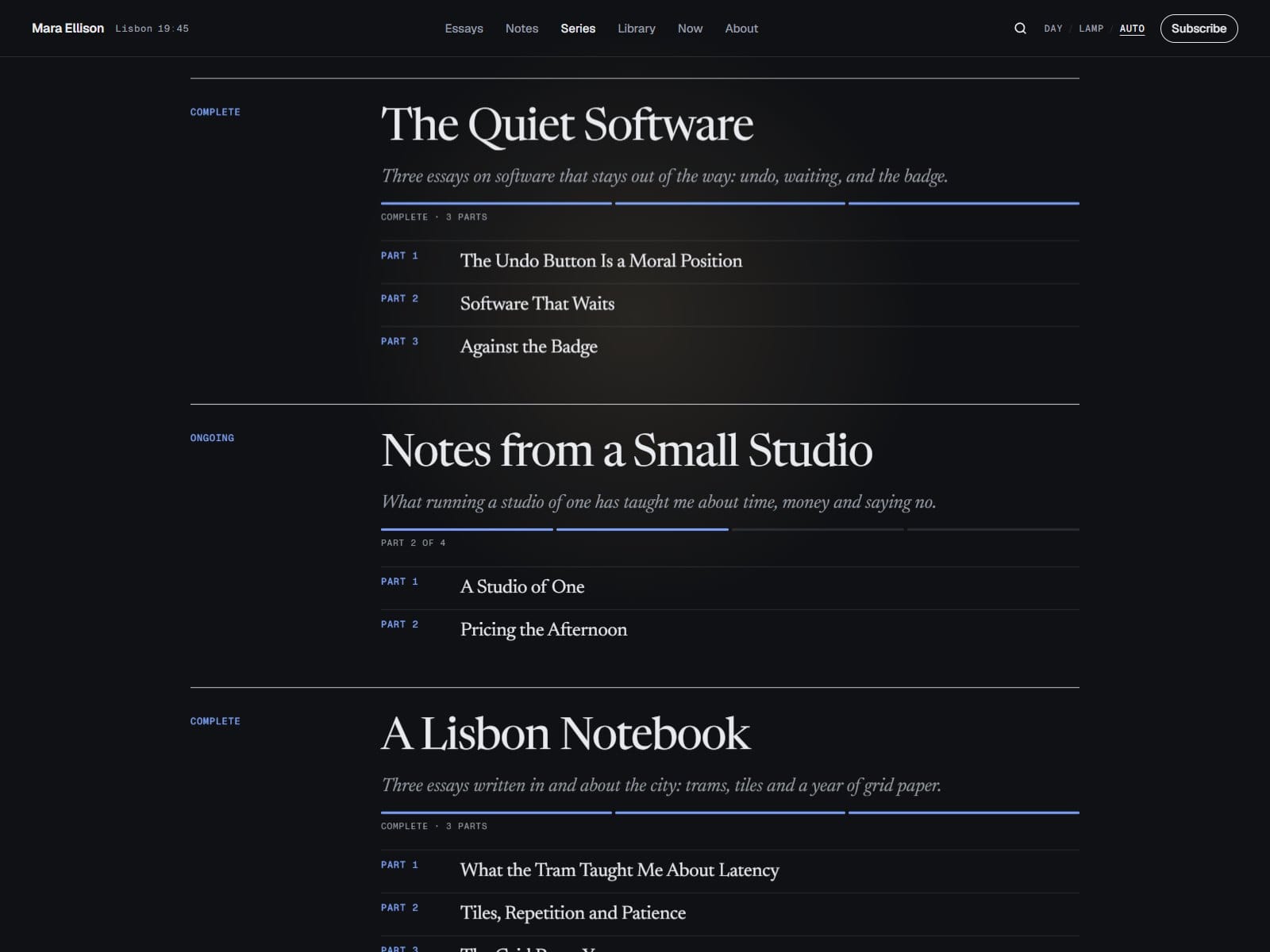Click the Lisbon 19:45 clock text

pos(152,29)
